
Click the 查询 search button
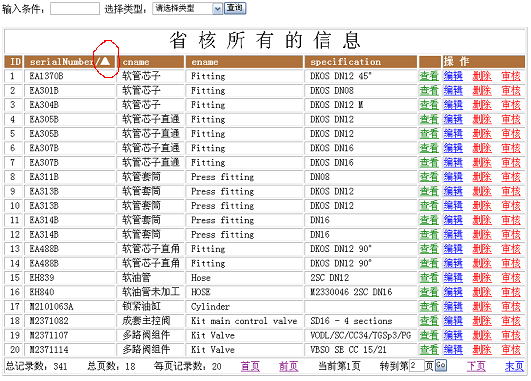pos(235,8)
